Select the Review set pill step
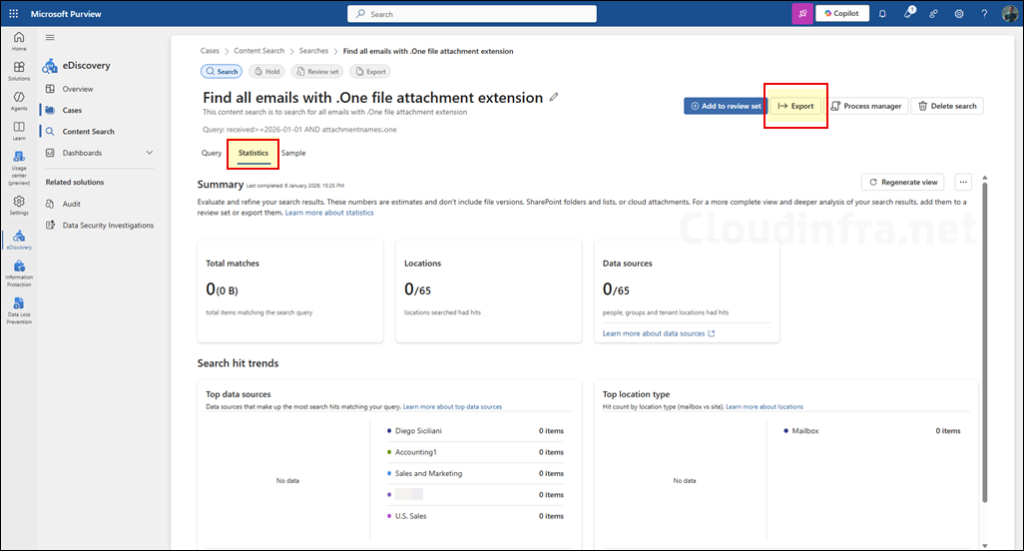The width and height of the screenshot is (1024, 551). coord(317,72)
